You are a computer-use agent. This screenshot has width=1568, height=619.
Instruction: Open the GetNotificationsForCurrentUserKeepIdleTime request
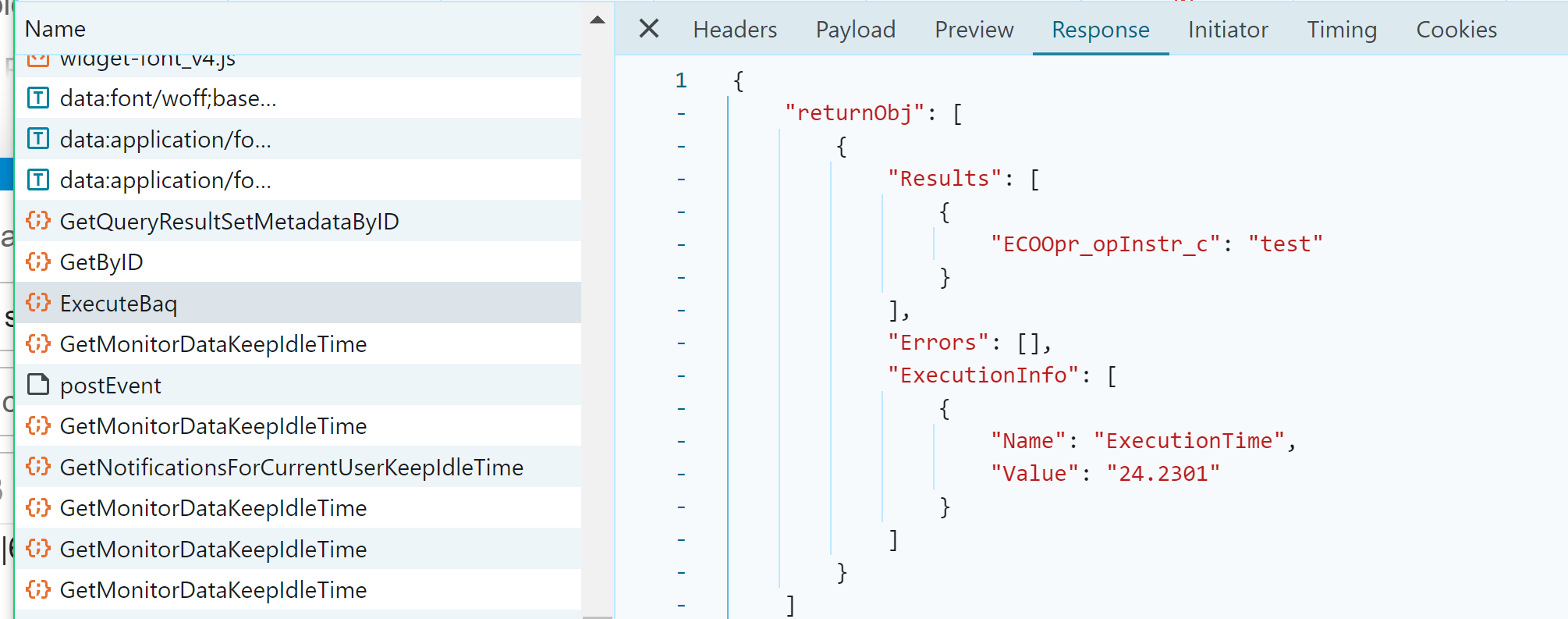point(291,468)
